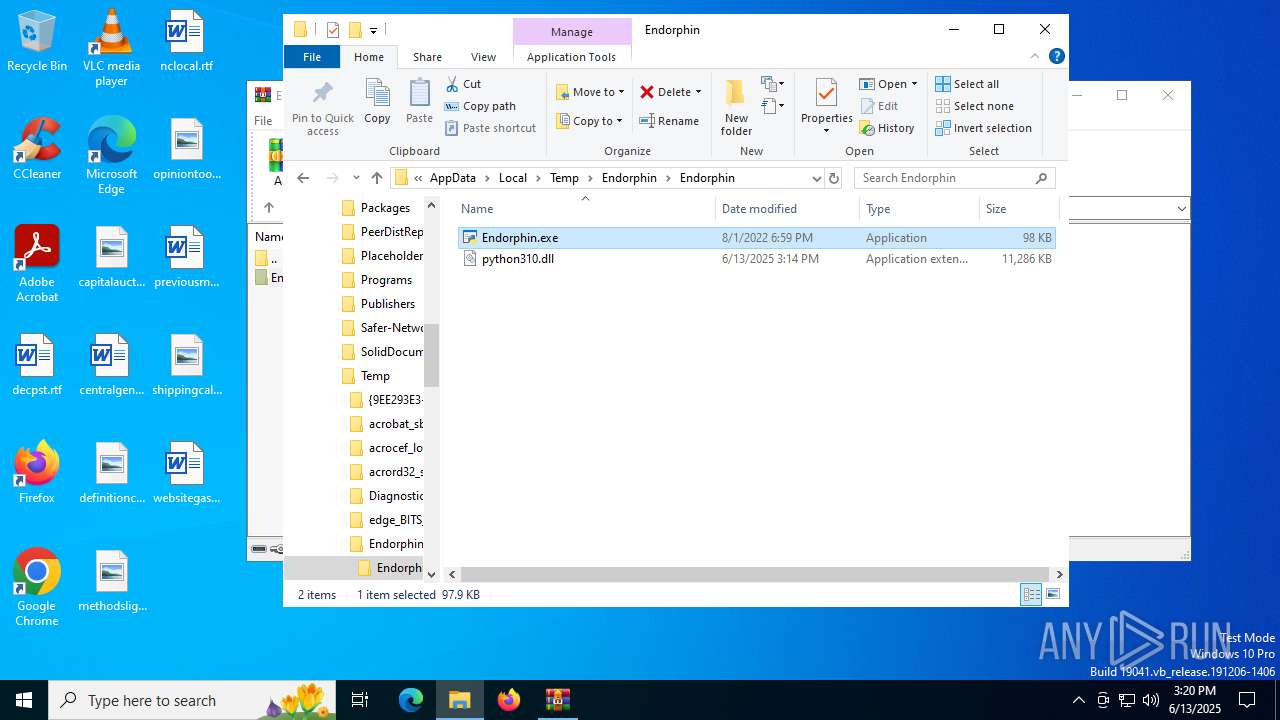This screenshot has width=1280, height=720.
Task: Expand the Open button dropdown arrow
Action: pyautogui.click(x=914, y=84)
